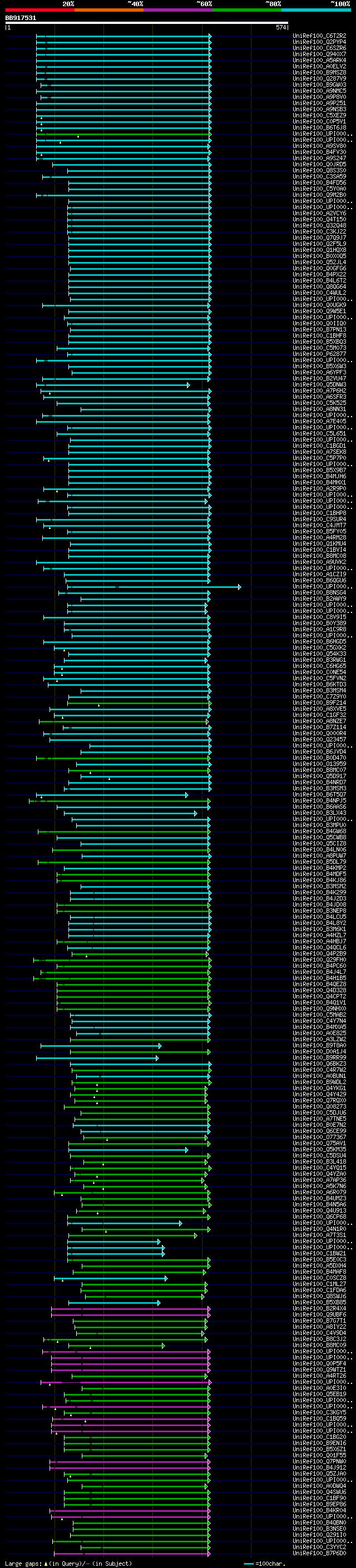
Task: Select the UniRef100_B3MSM3 label
Action: coord(319,788)
